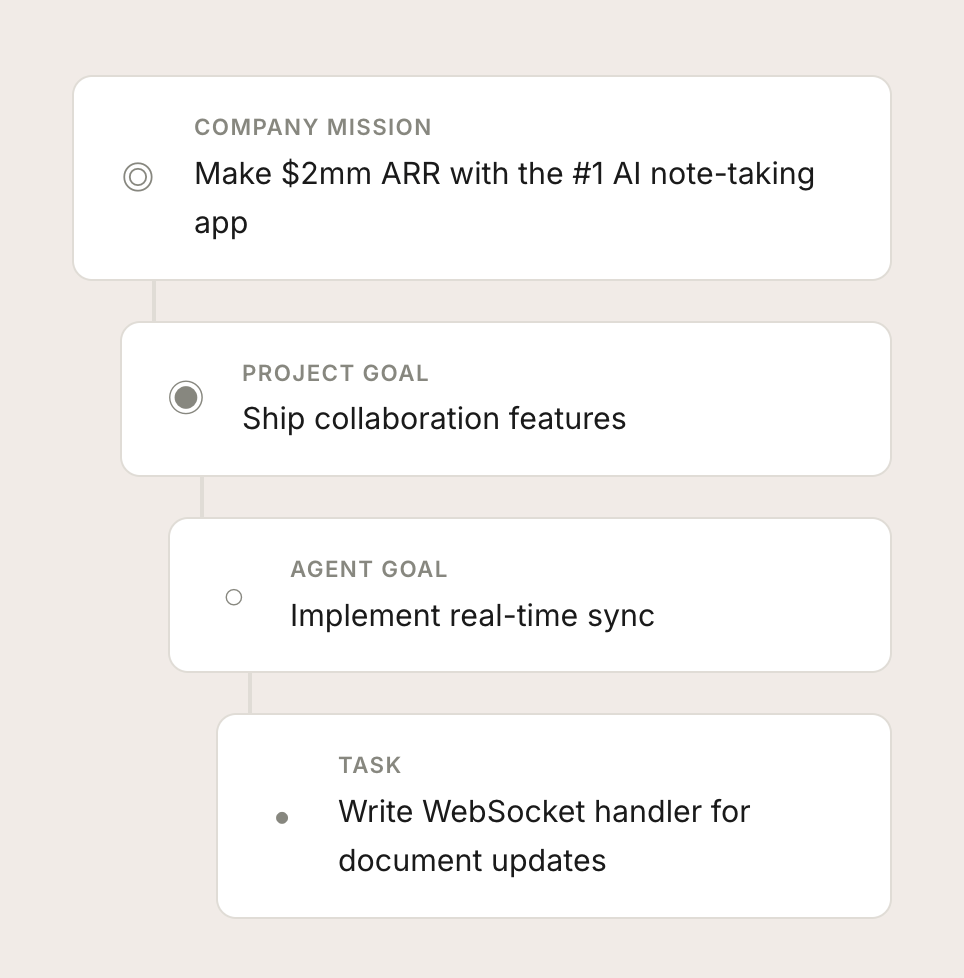964x978 pixels.
Task: Click "Implement real-time sync" text
Action: tap(472, 616)
